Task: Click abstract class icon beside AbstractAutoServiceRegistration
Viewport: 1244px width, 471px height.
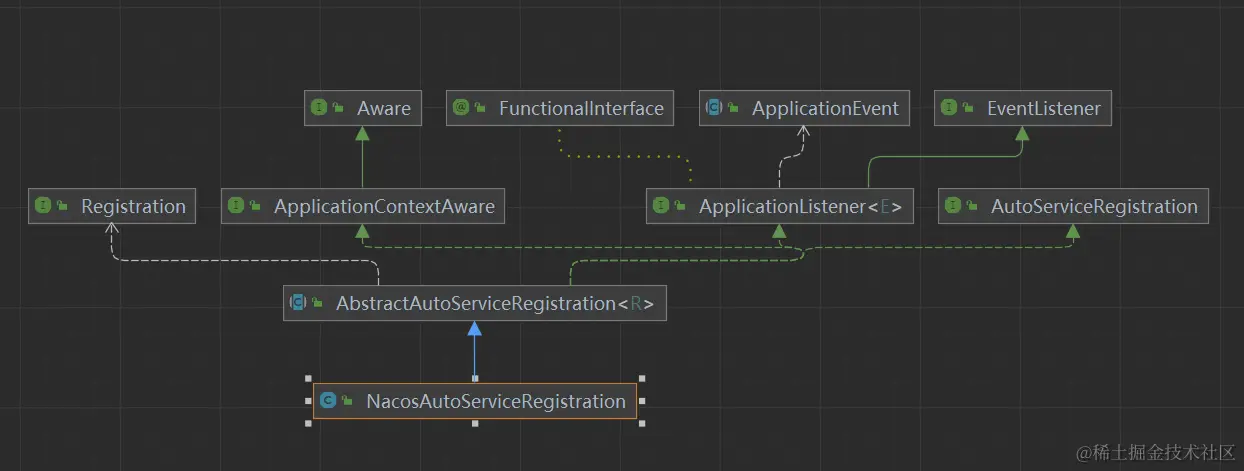Action: click(299, 302)
